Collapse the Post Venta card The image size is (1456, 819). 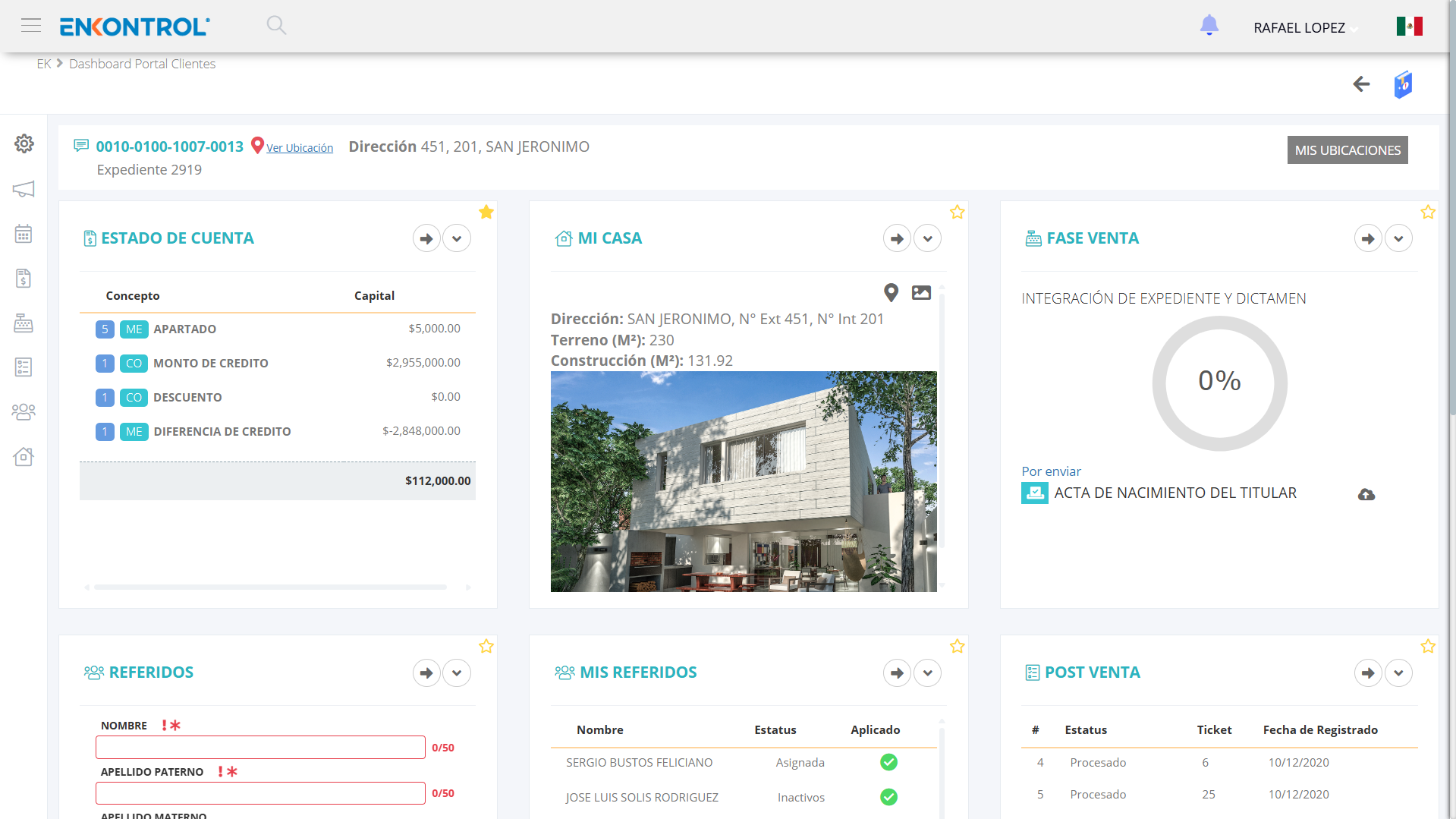1398,673
